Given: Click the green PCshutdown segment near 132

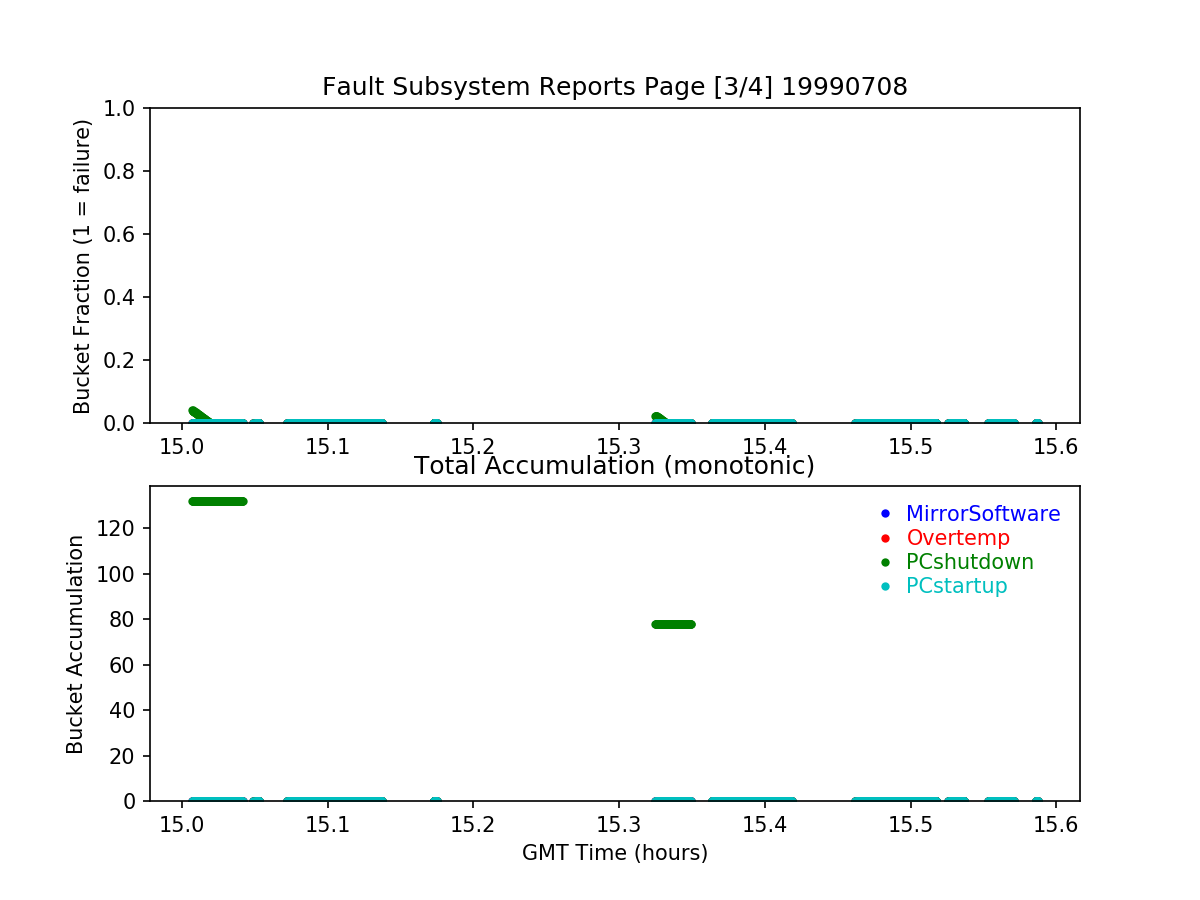Looking at the screenshot, I should click(x=217, y=501).
